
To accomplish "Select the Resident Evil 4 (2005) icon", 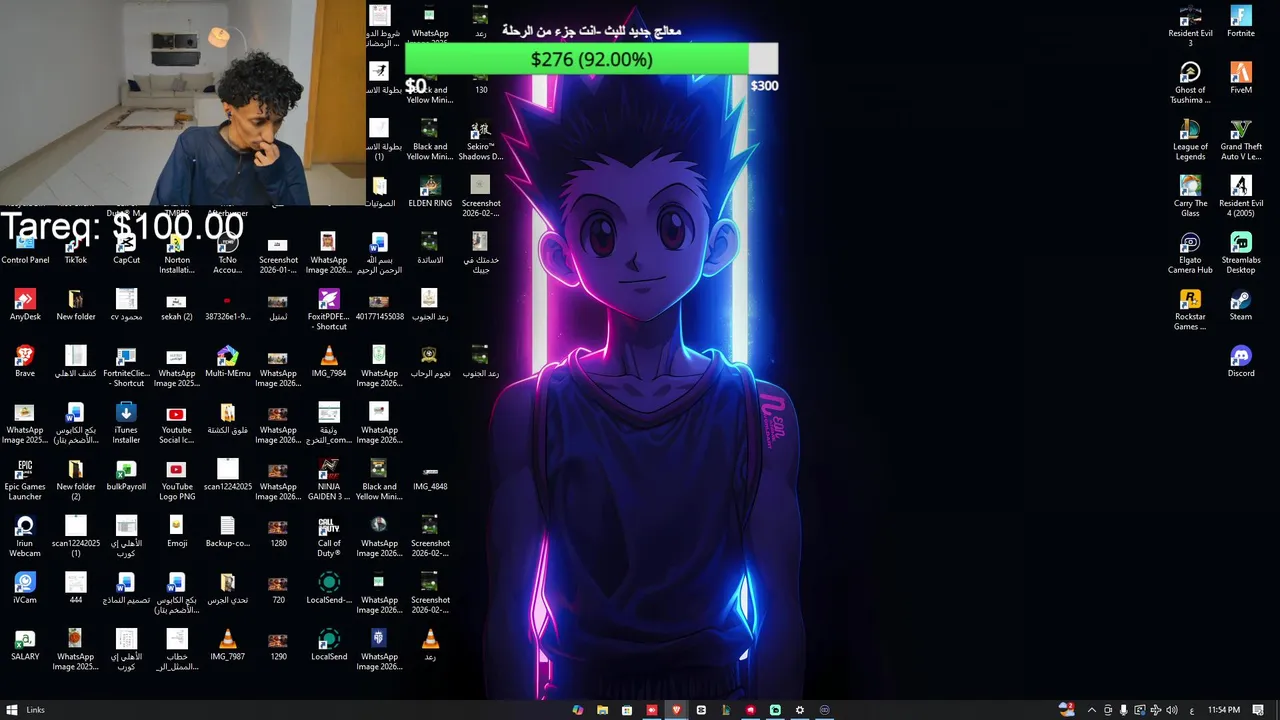I will pyautogui.click(x=1241, y=197).
